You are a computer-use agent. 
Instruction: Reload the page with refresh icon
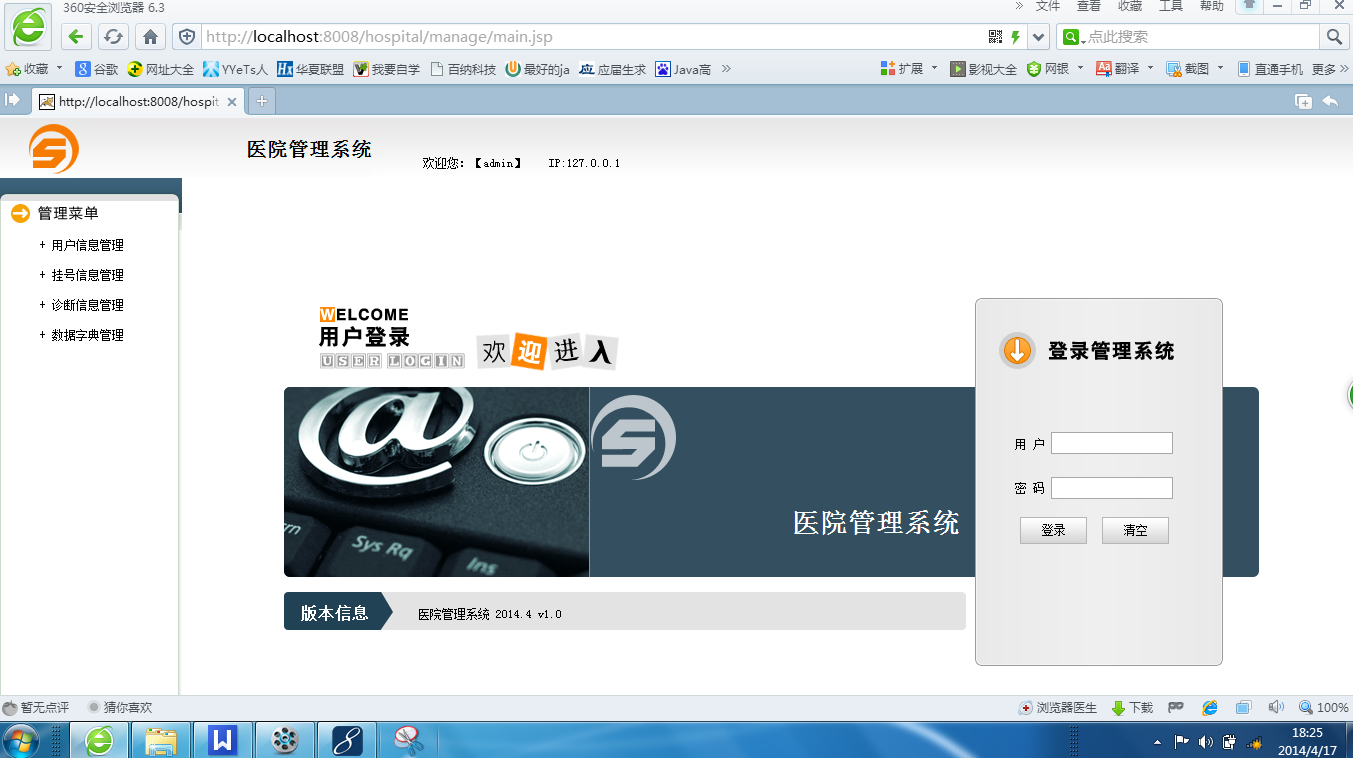point(113,37)
